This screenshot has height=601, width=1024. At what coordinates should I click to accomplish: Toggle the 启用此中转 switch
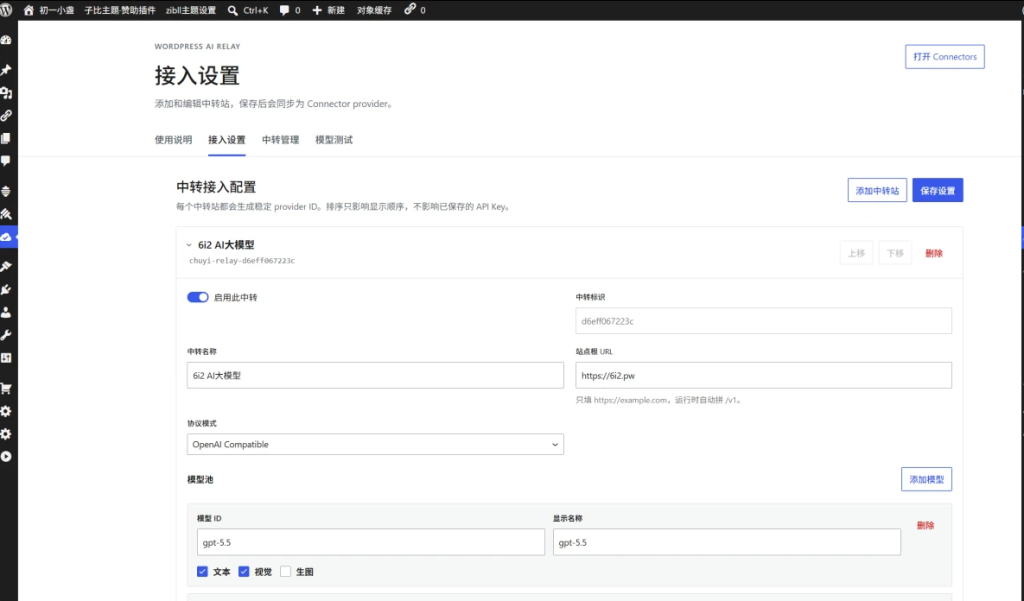pos(198,297)
